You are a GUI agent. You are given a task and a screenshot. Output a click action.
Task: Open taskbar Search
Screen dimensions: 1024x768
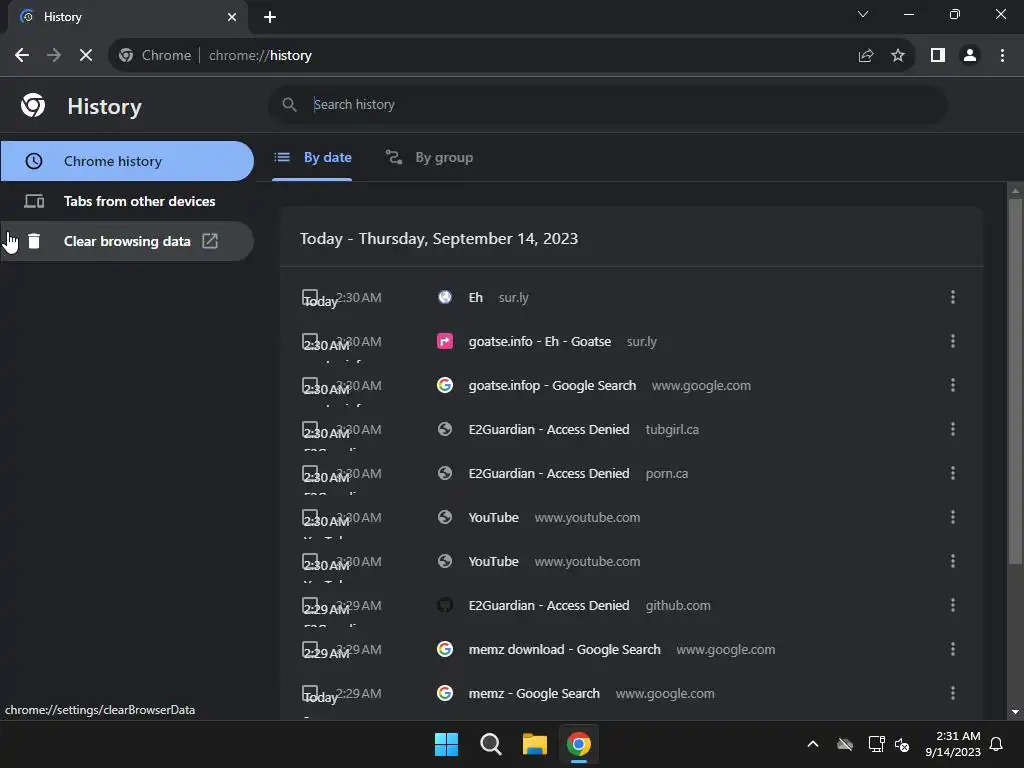click(490, 744)
